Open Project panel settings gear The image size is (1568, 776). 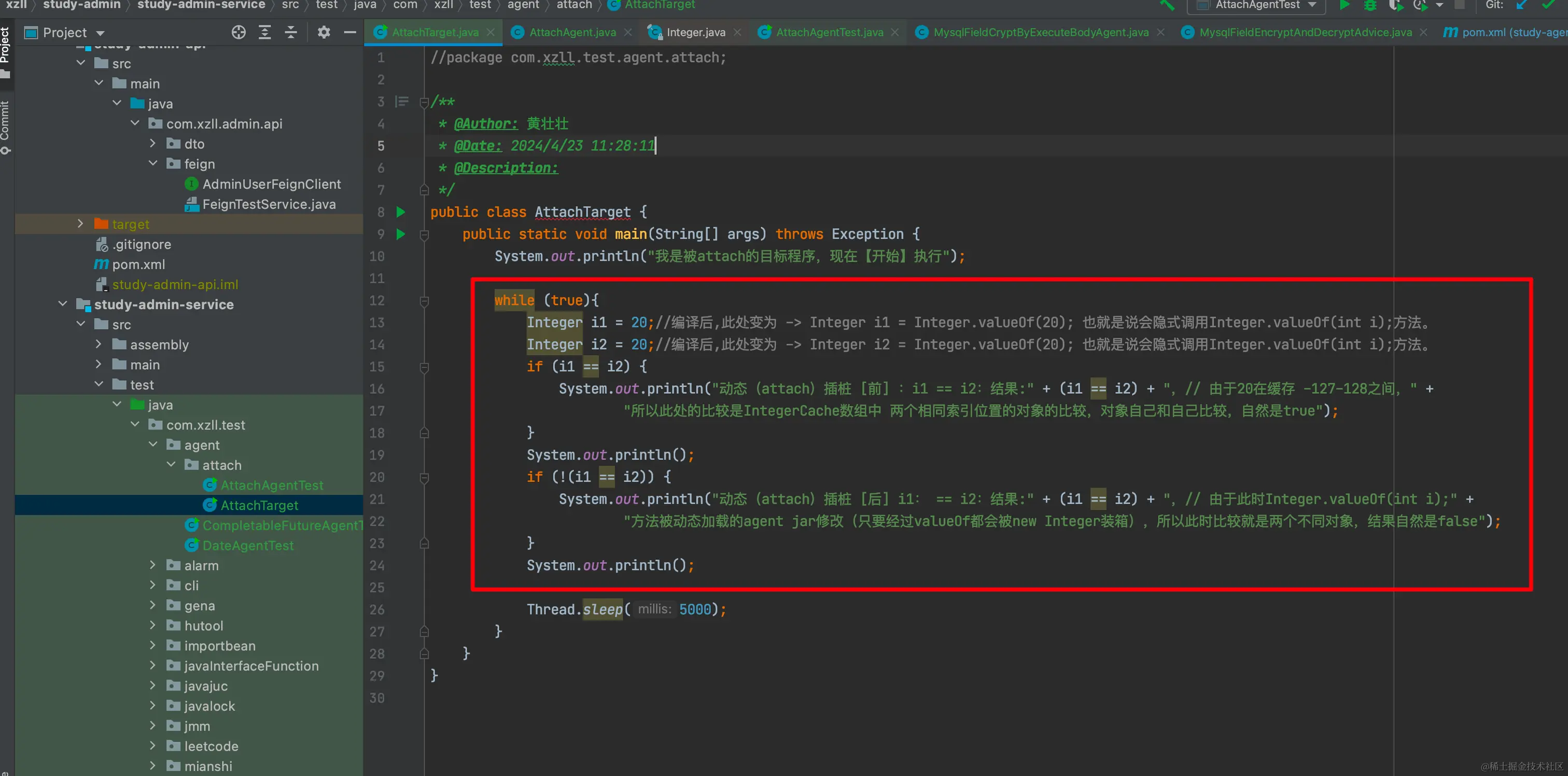[x=324, y=32]
